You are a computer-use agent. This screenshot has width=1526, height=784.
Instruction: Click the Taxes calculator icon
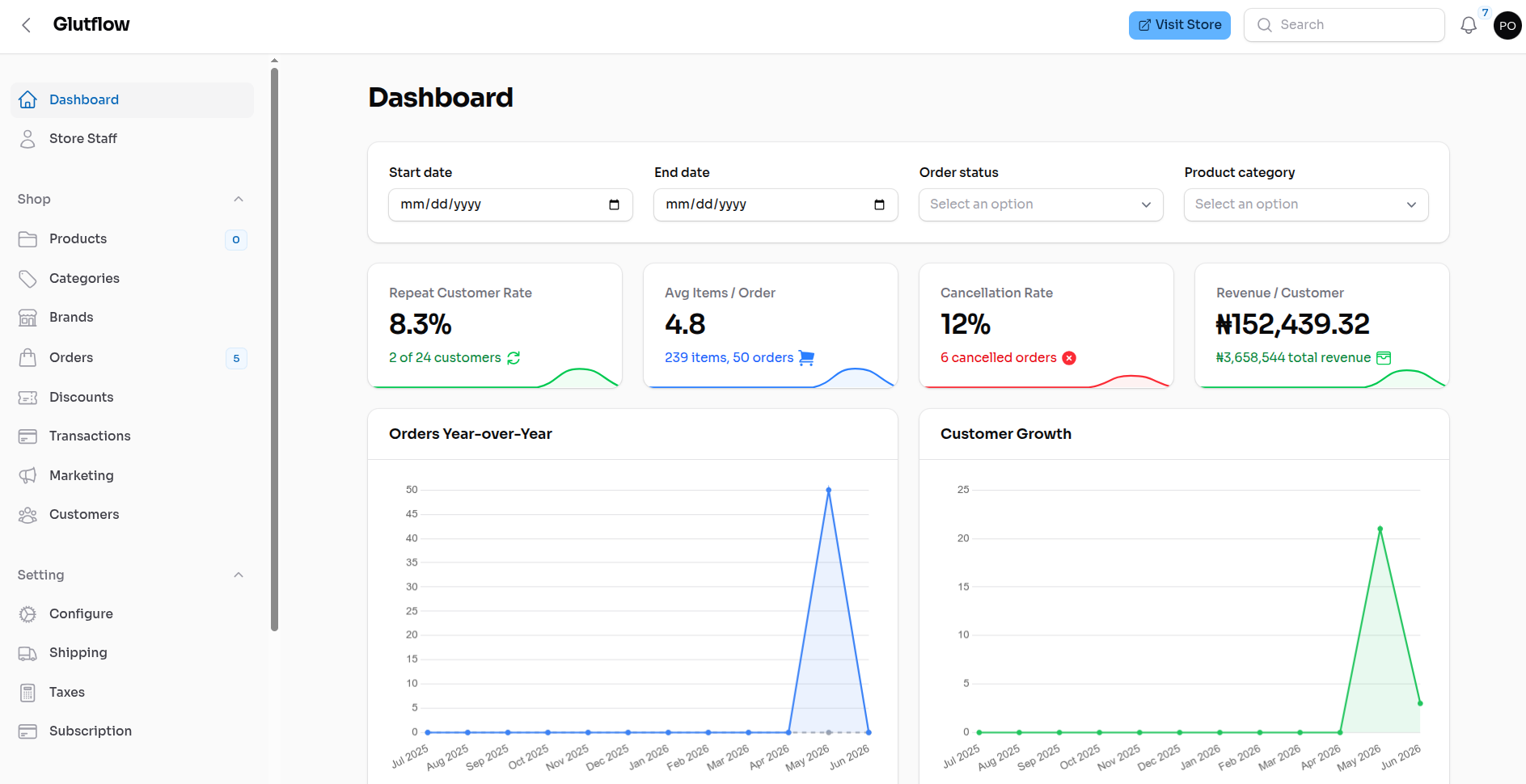(x=27, y=693)
